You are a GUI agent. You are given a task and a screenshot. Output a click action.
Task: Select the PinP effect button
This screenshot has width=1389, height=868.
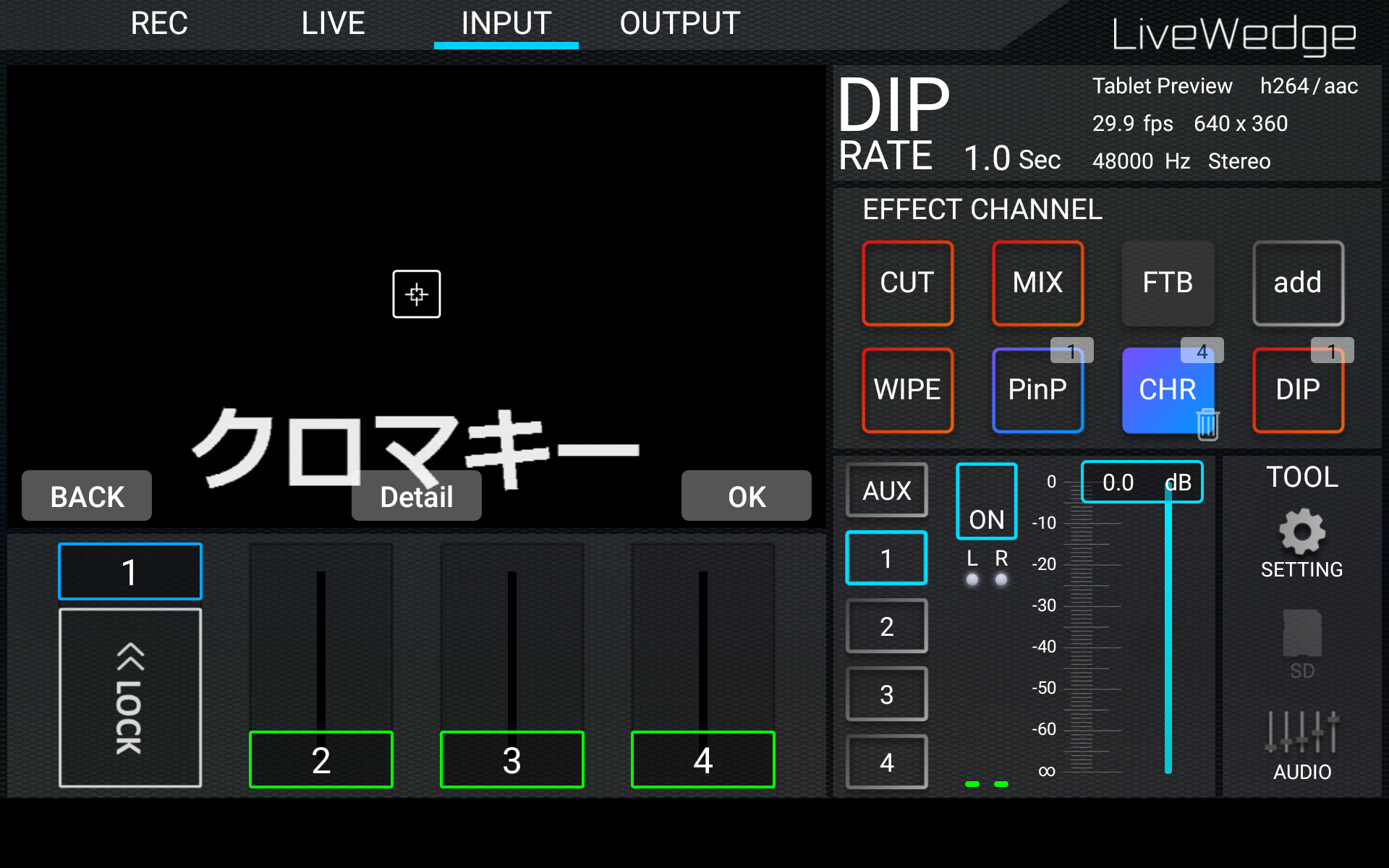click(1037, 391)
